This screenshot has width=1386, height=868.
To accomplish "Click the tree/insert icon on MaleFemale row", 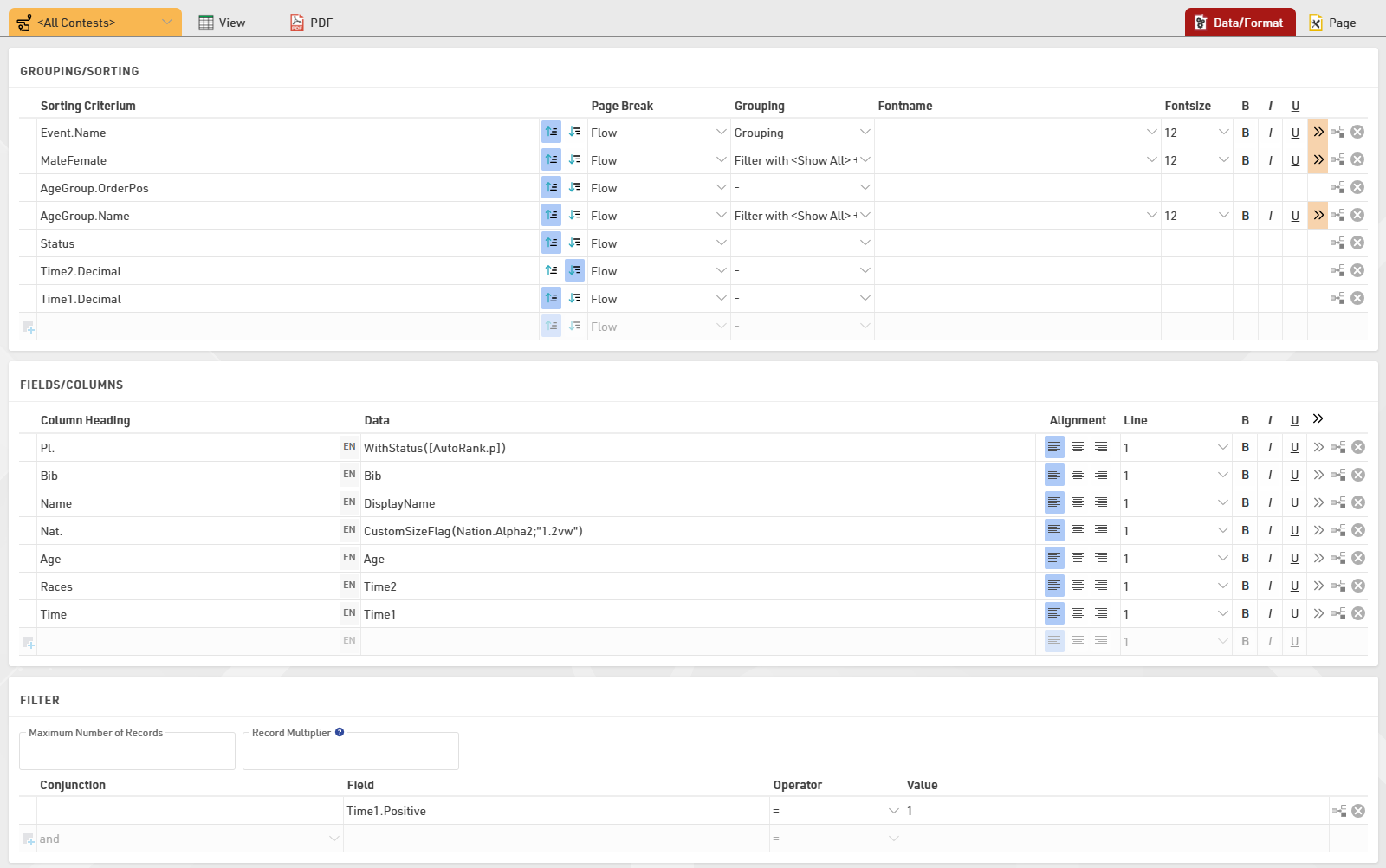I will click(x=1338, y=160).
